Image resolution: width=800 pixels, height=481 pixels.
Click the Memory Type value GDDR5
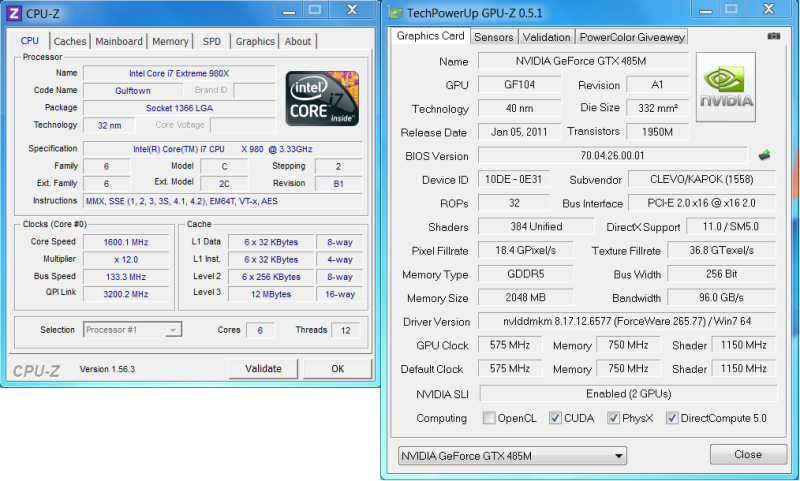coord(526,274)
